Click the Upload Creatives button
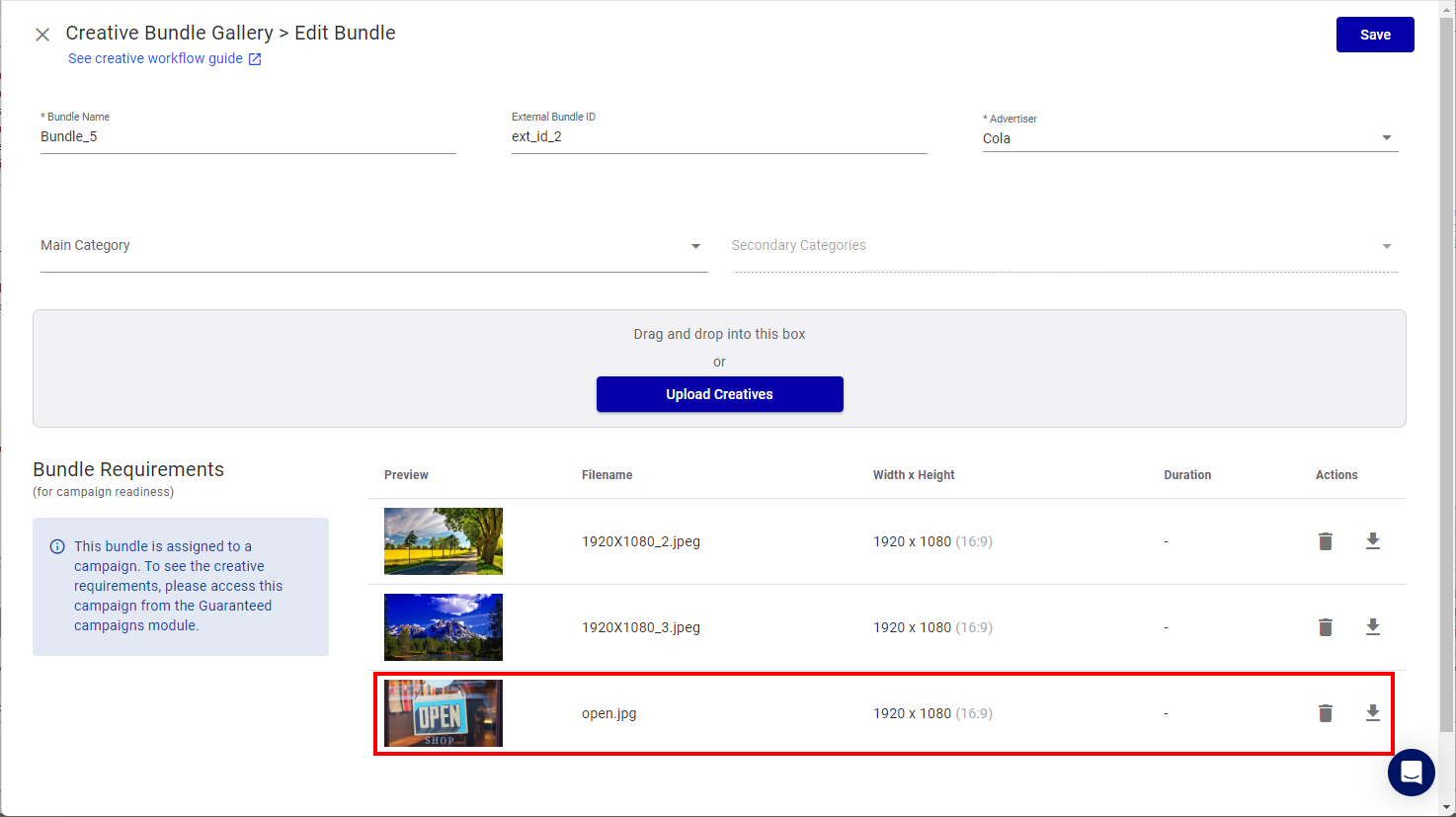Viewport: 1456px width, 817px height. [719, 394]
